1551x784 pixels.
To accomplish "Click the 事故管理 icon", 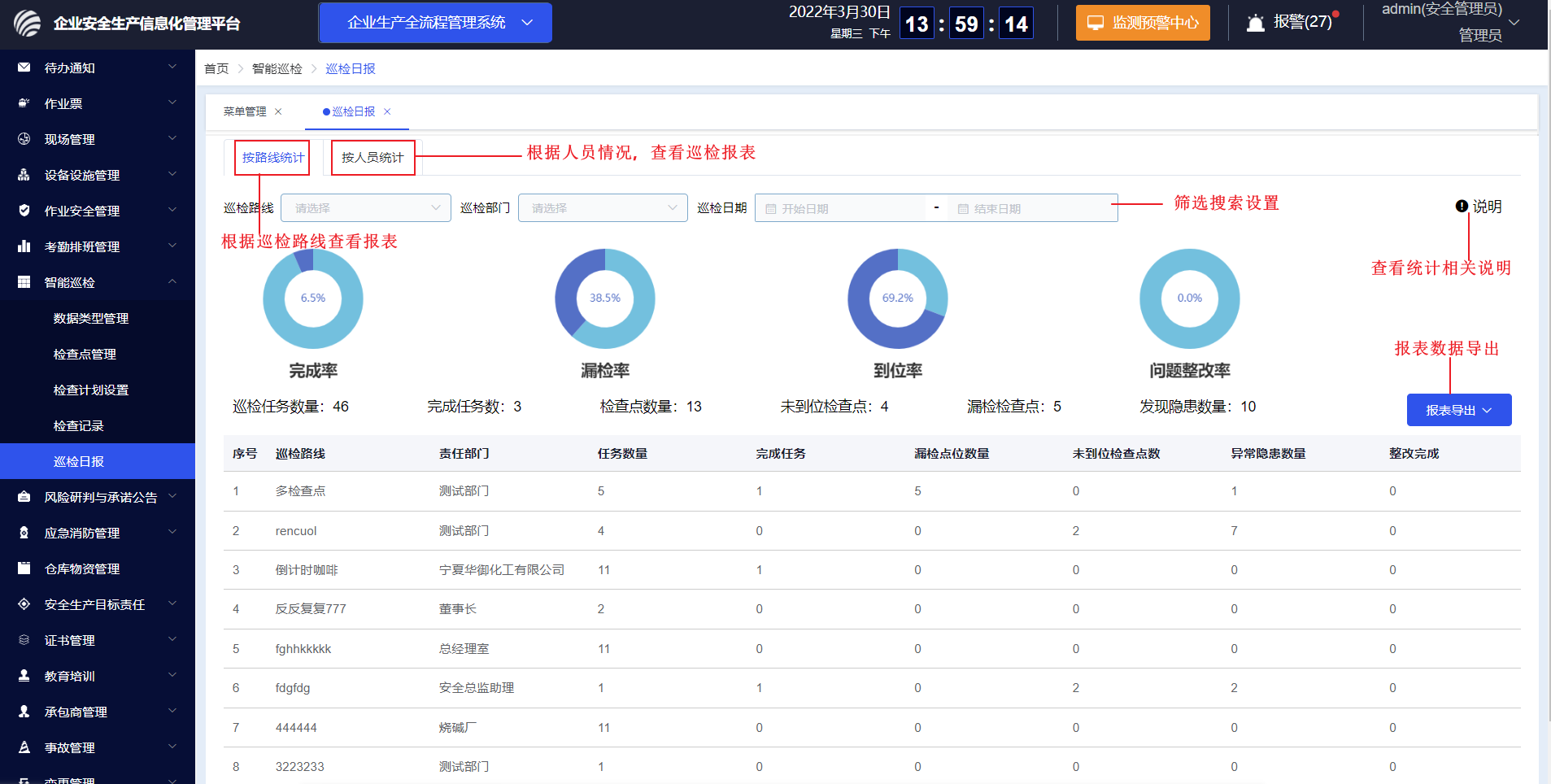I will click(24, 747).
